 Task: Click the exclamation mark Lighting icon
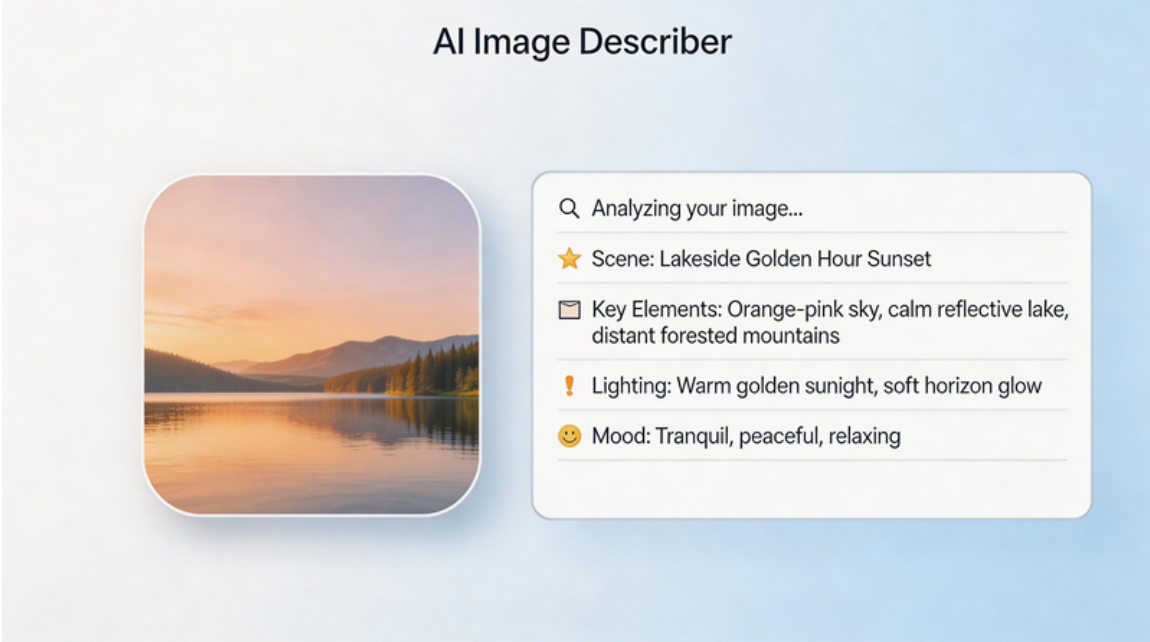(x=568, y=385)
